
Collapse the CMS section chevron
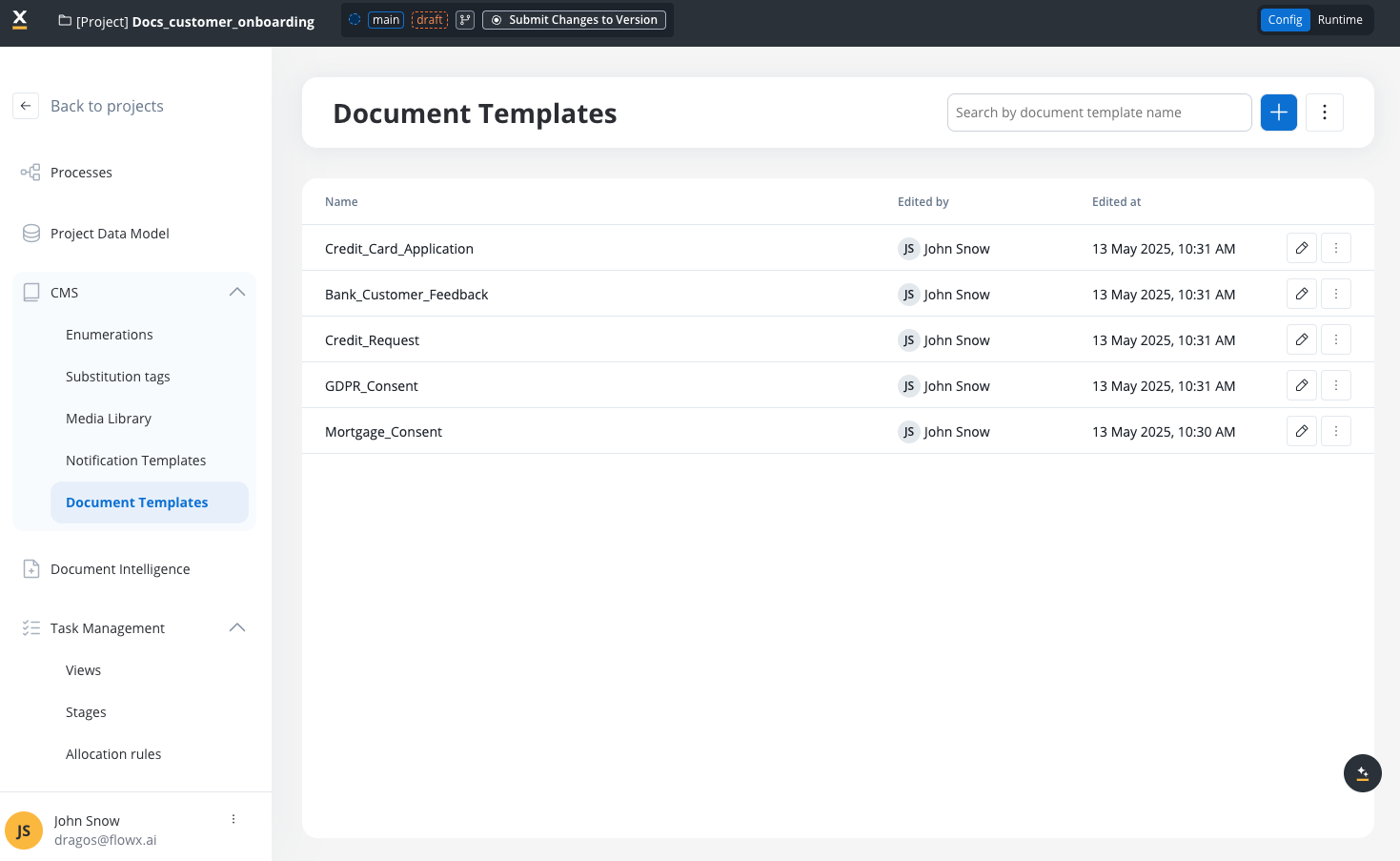click(237, 292)
